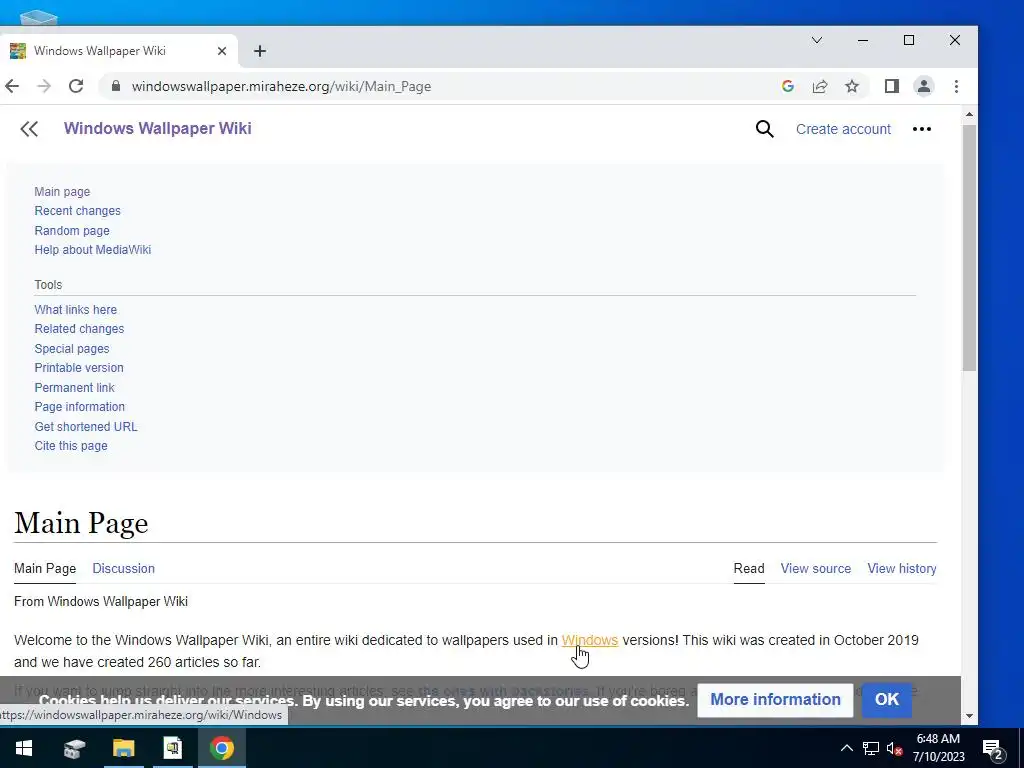The width and height of the screenshot is (1024, 768).
Task: Open Permanent link
Action: coord(74,387)
